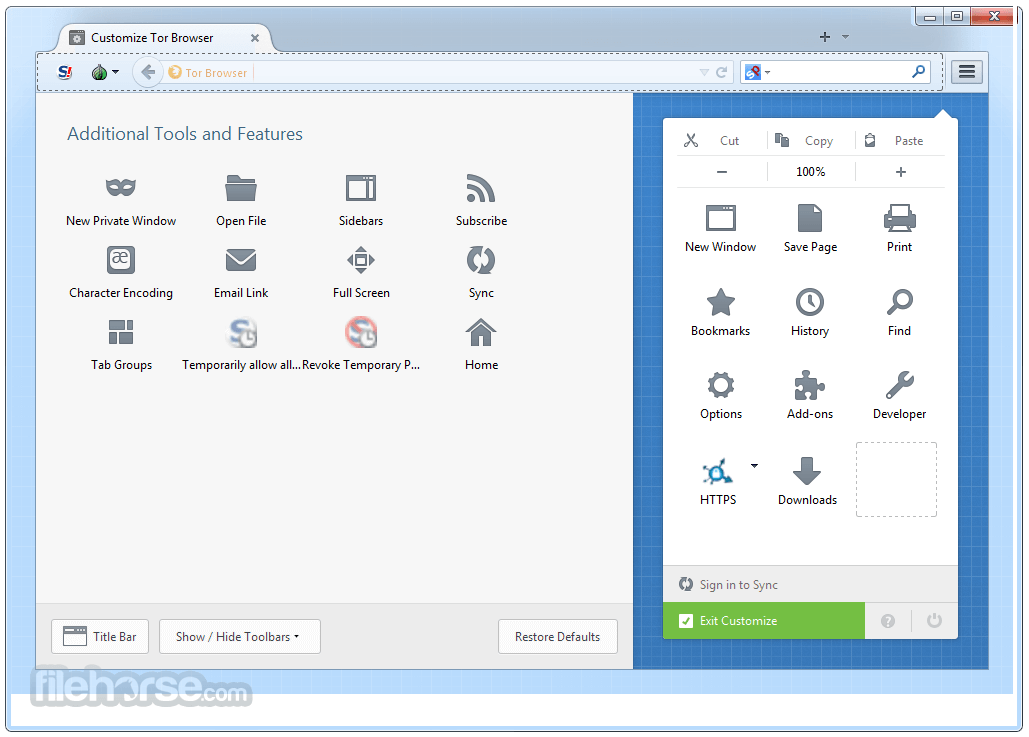The height and width of the screenshot is (737, 1029).
Task: Click the Developer wrench icon
Action: 900,385
